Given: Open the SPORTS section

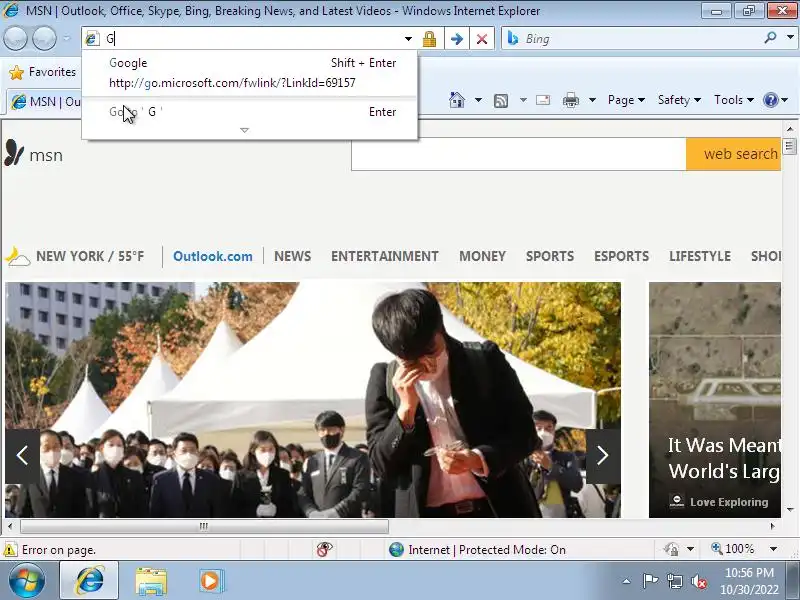Looking at the screenshot, I should [x=550, y=256].
